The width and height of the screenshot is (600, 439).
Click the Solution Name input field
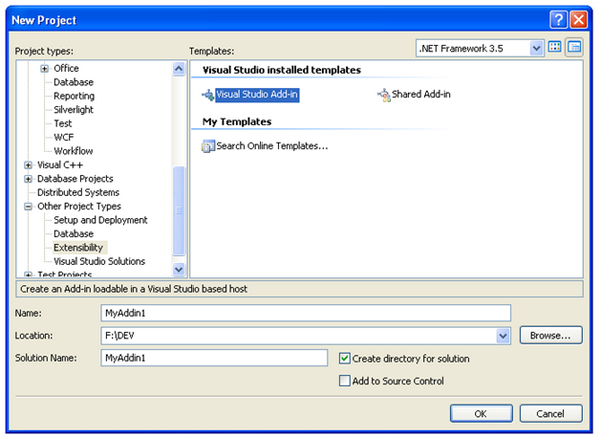(214, 358)
